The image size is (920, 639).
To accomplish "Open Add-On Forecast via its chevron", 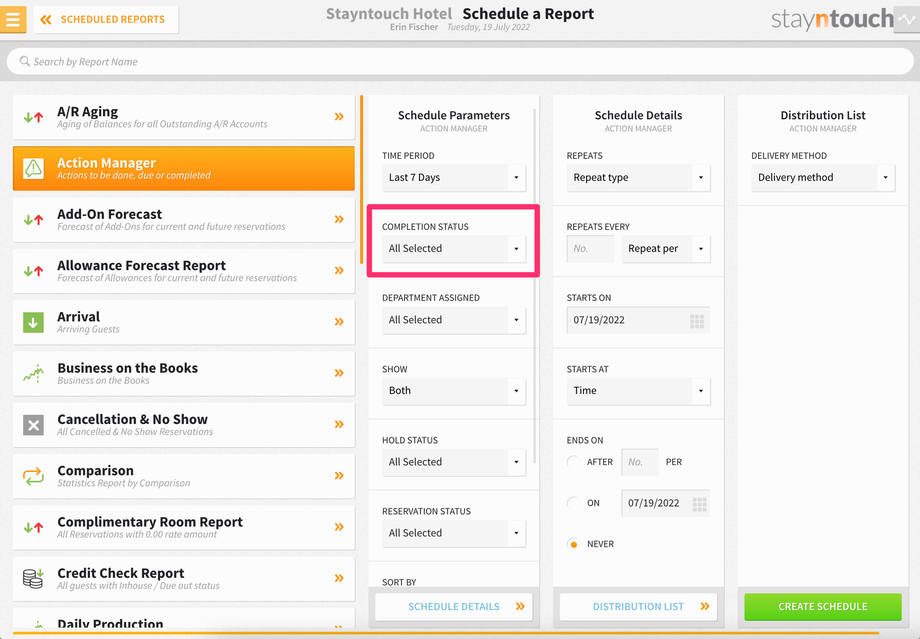I will click(x=339, y=219).
